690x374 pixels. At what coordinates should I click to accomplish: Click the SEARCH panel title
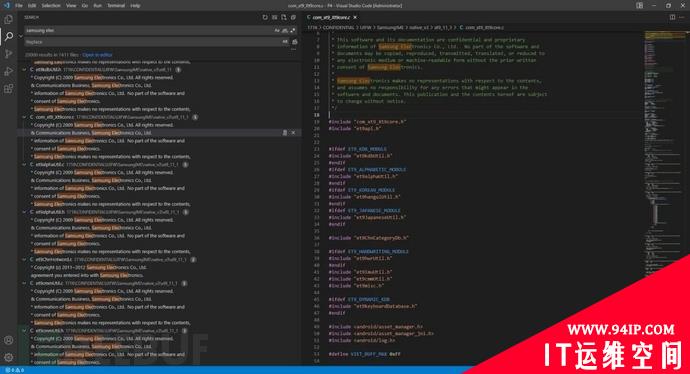tap(32, 17)
